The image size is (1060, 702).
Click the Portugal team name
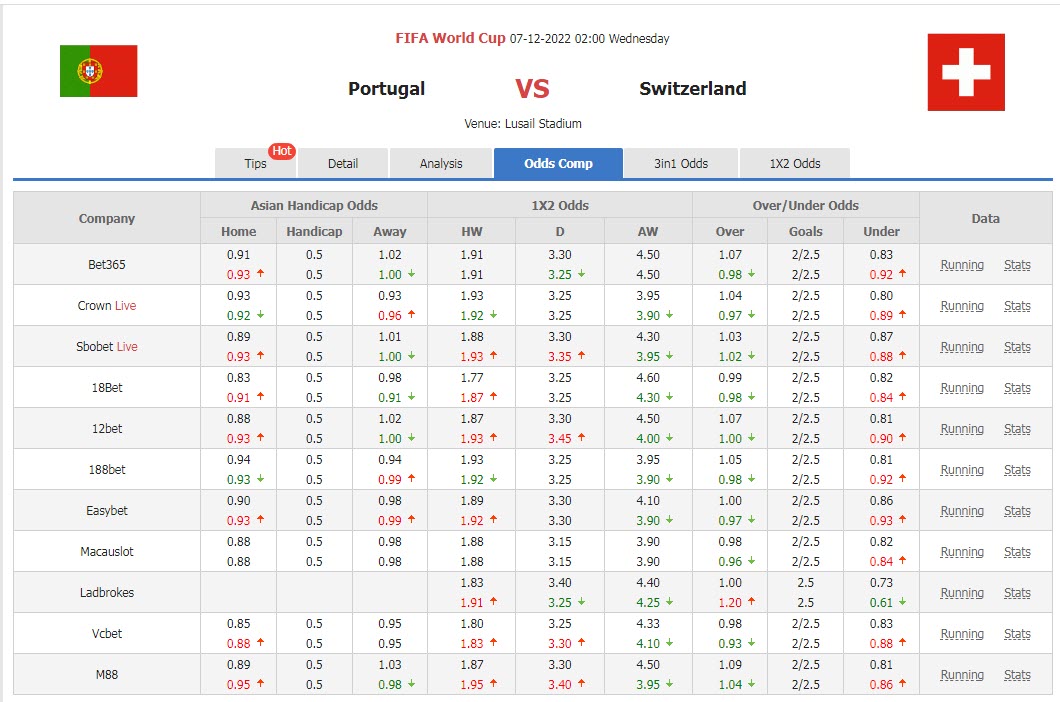coord(386,89)
